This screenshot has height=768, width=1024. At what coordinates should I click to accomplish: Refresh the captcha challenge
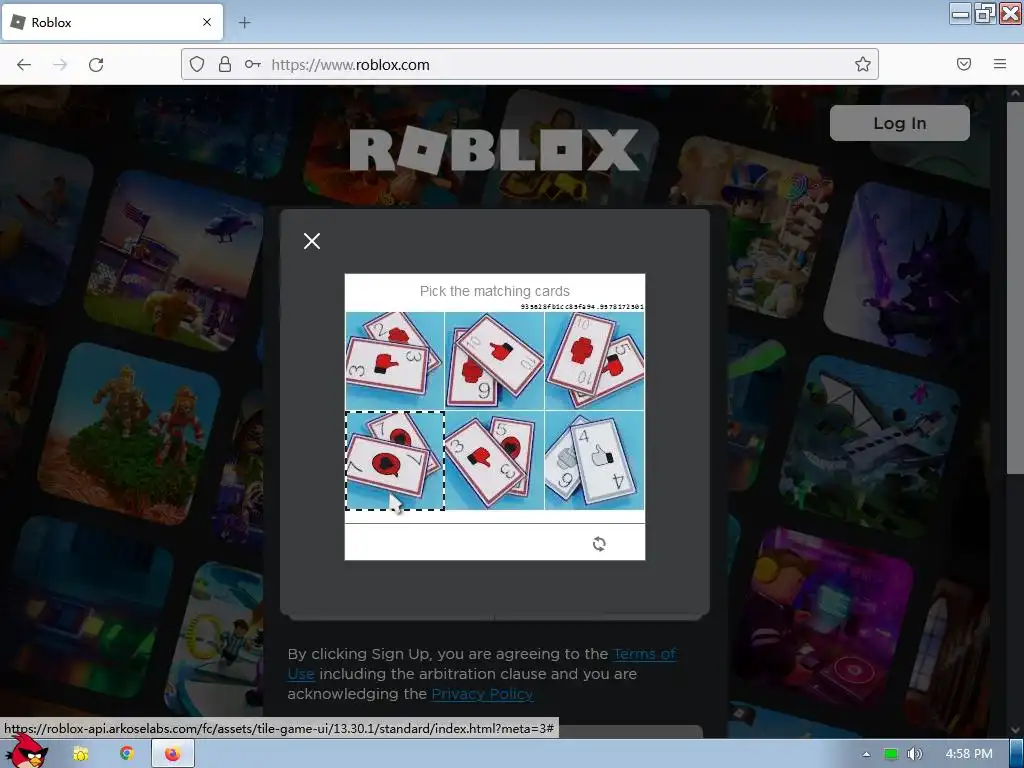[x=599, y=543]
